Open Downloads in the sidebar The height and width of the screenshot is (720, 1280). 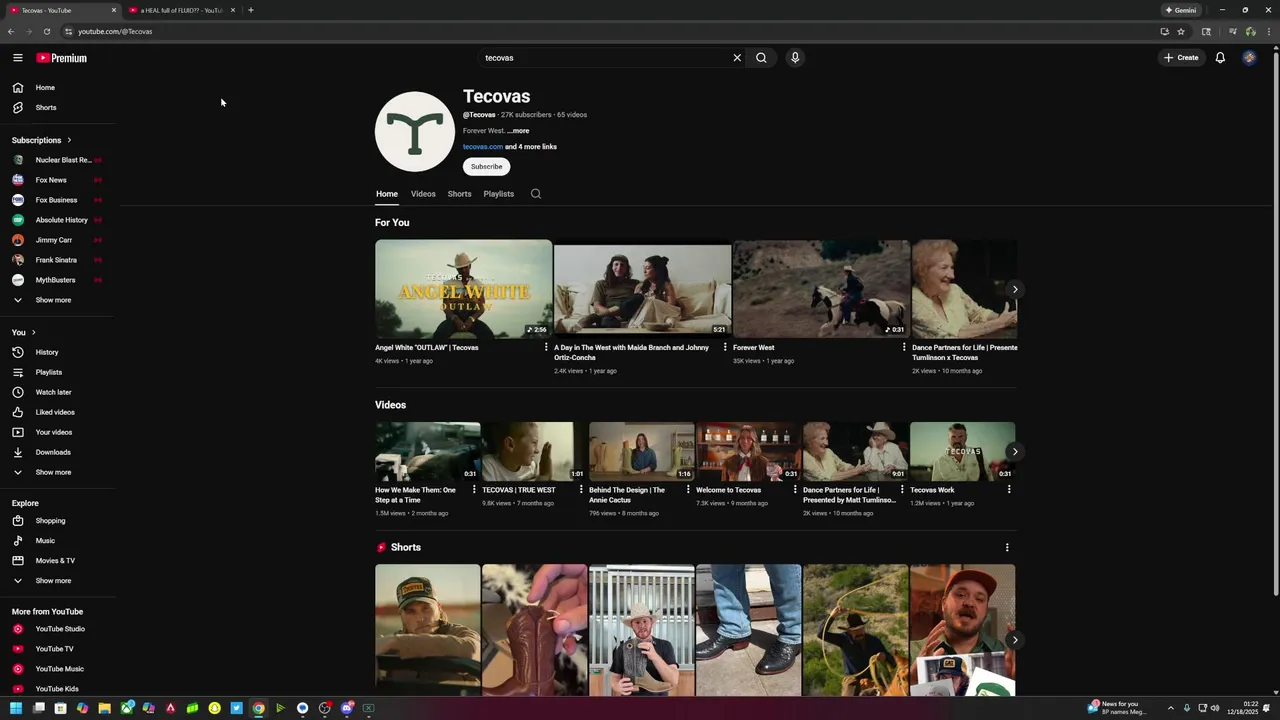(x=53, y=452)
